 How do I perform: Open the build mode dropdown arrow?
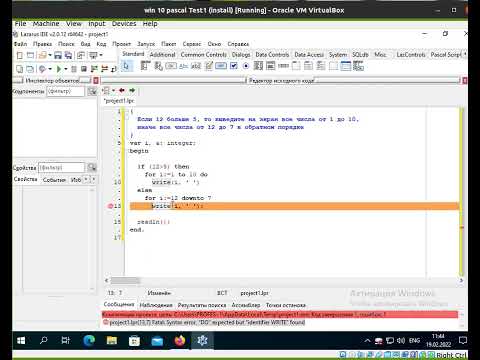50,69
